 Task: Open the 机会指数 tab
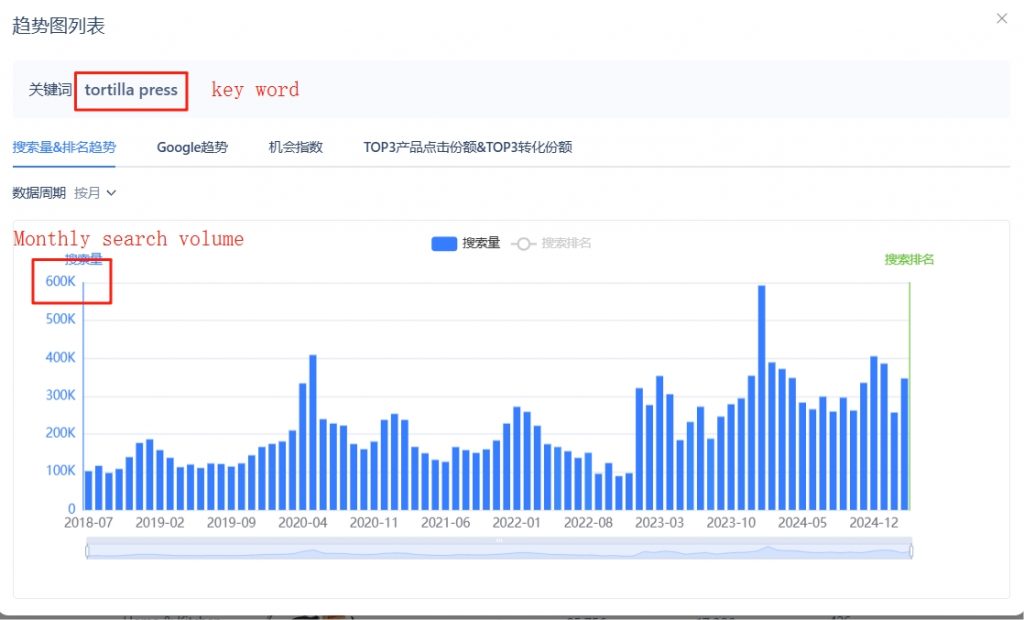click(296, 147)
